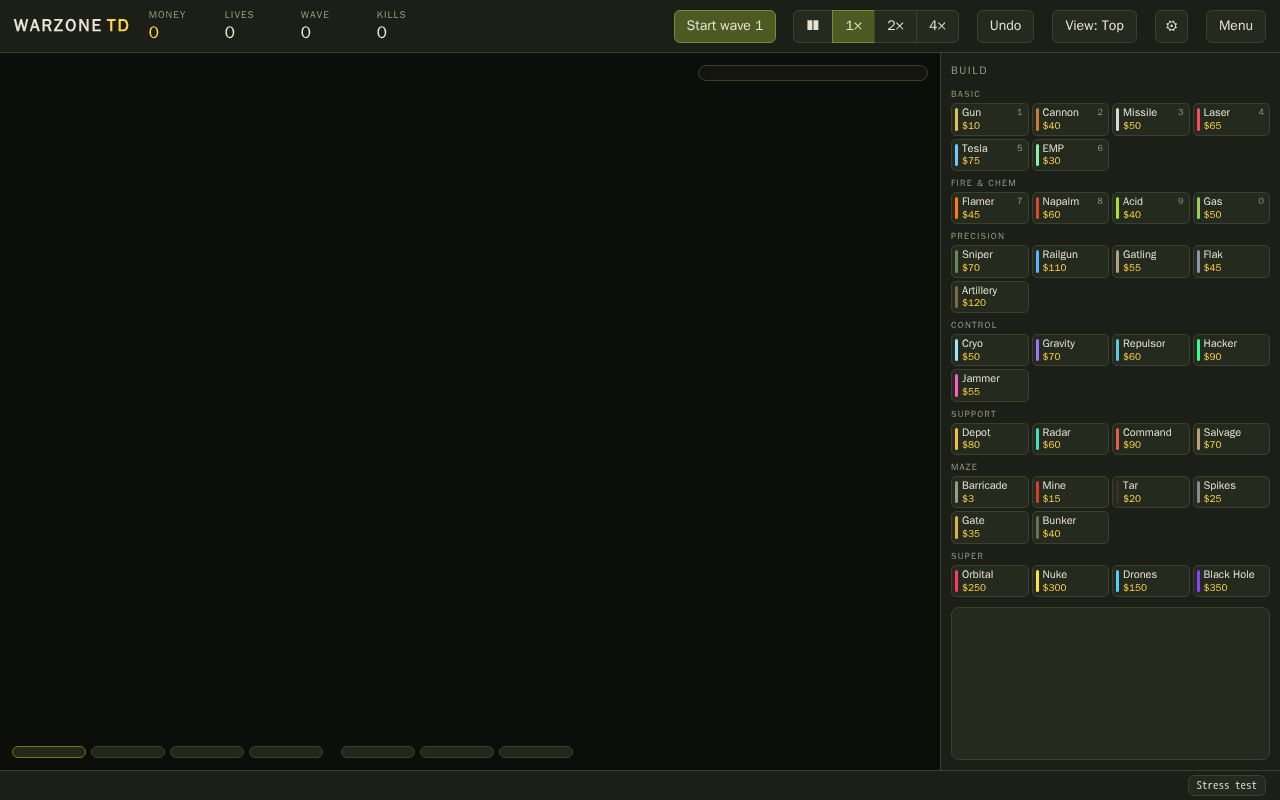The height and width of the screenshot is (800, 1280).
Task: Choose the Flak tower
Action: [x=1231, y=261]
